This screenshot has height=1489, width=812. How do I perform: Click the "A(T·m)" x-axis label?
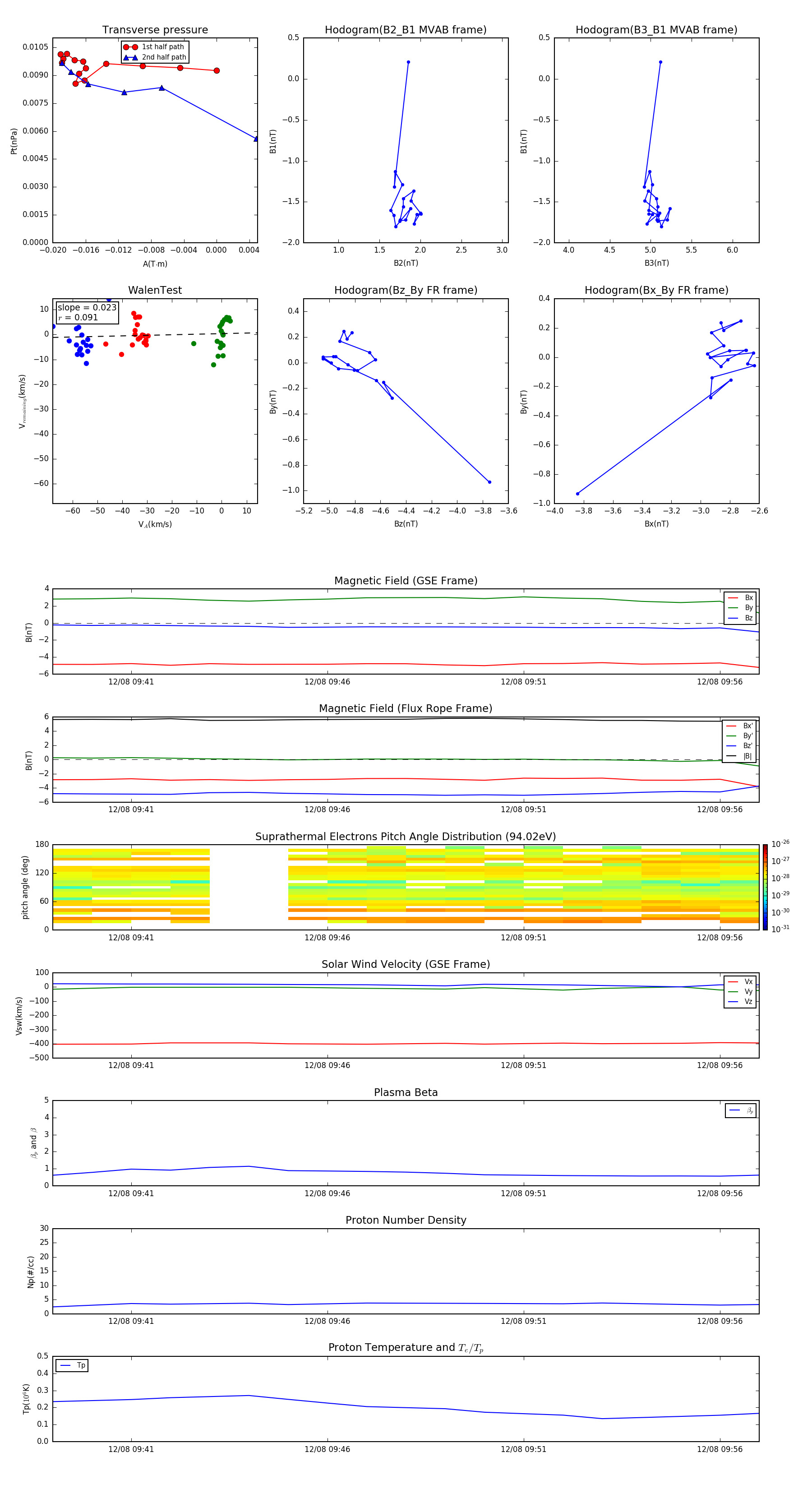coord(155,264)
